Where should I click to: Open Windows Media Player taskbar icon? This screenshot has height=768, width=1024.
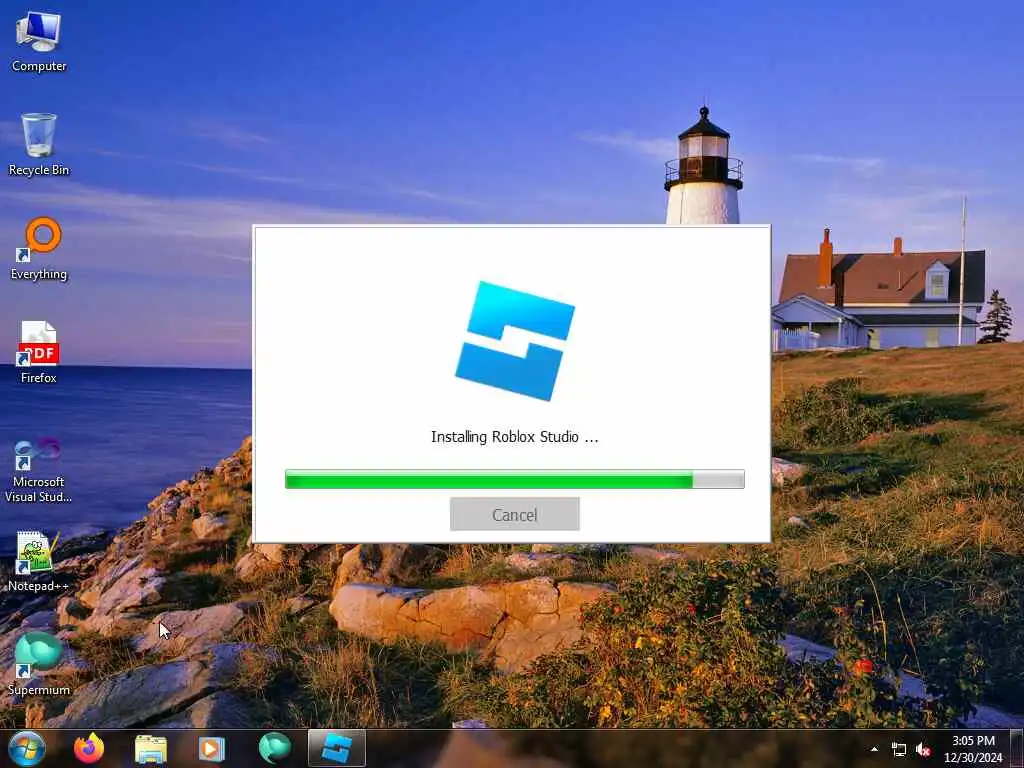[x=211, y=749]
